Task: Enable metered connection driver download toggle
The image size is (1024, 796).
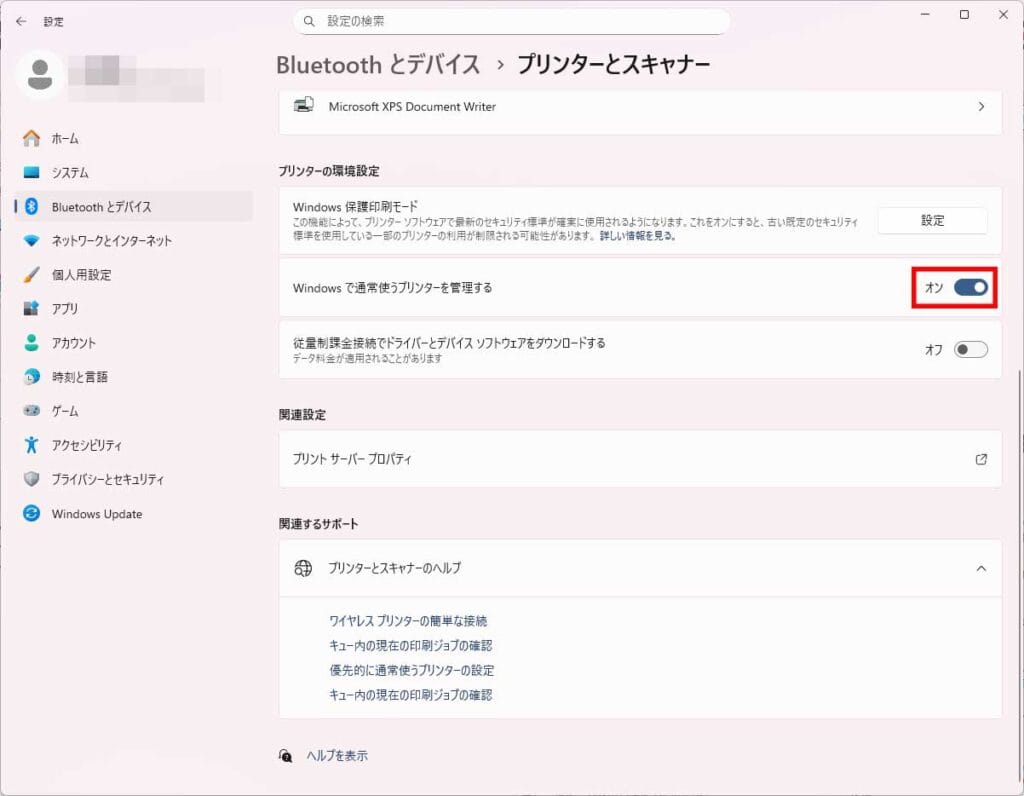Action: 970,349
